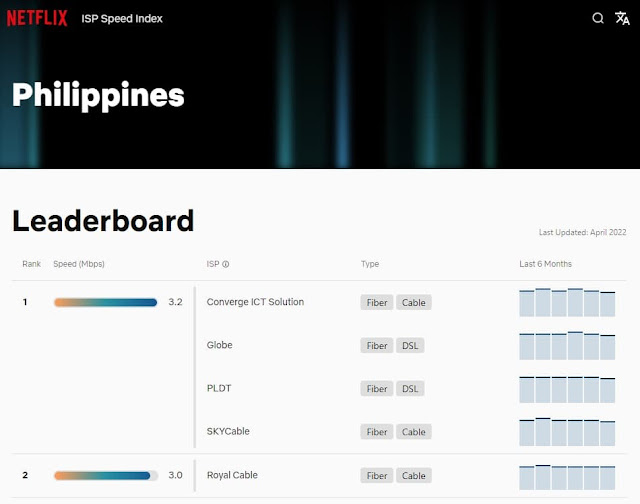The height and width of the screenshot is (504, 640).
Task: Select the SKYCable ISP name
Action: [228, 431]
